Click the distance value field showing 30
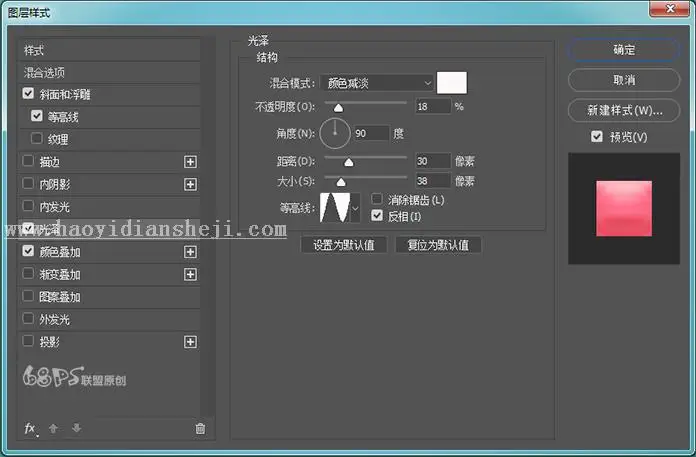The image size is (696, 457). pyautogui.click(x=433, y=161)
